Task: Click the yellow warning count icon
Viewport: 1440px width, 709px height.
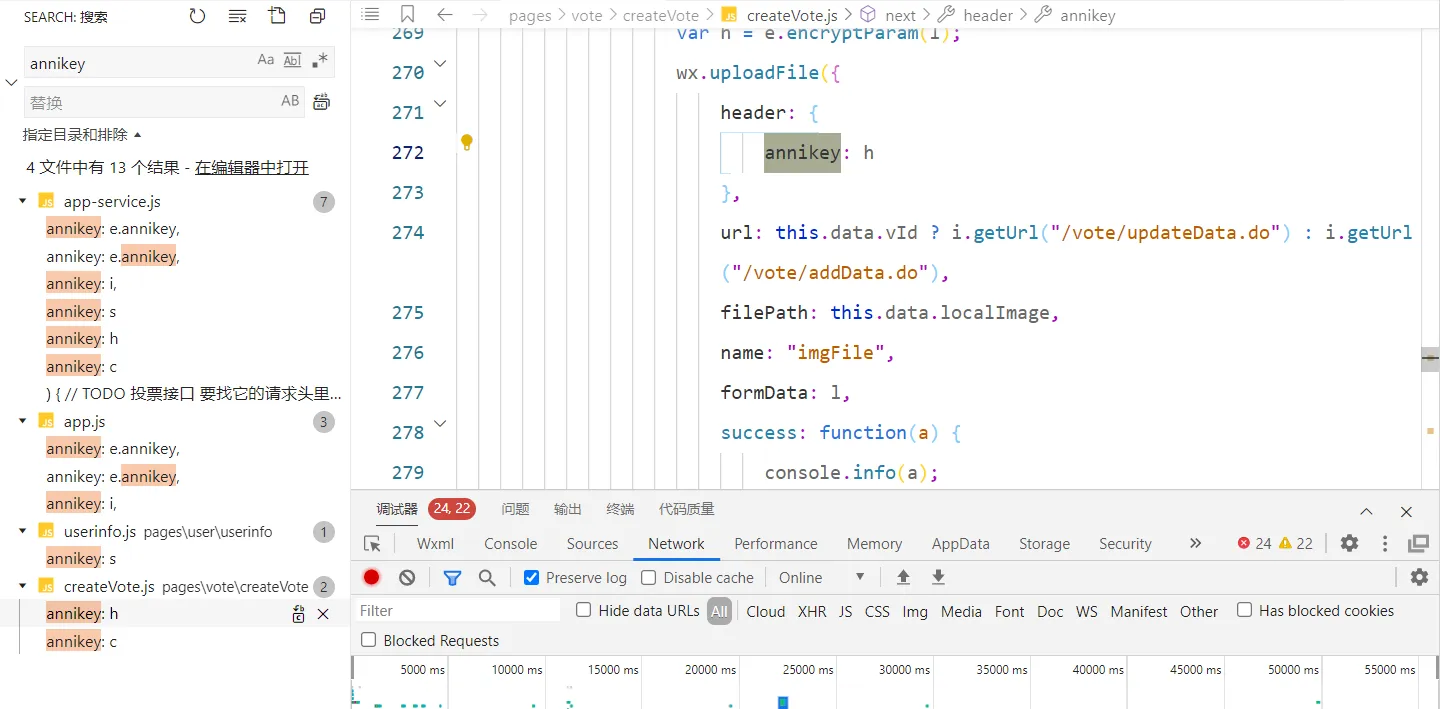Action: pyautogui.click(x=1285, y=543)
